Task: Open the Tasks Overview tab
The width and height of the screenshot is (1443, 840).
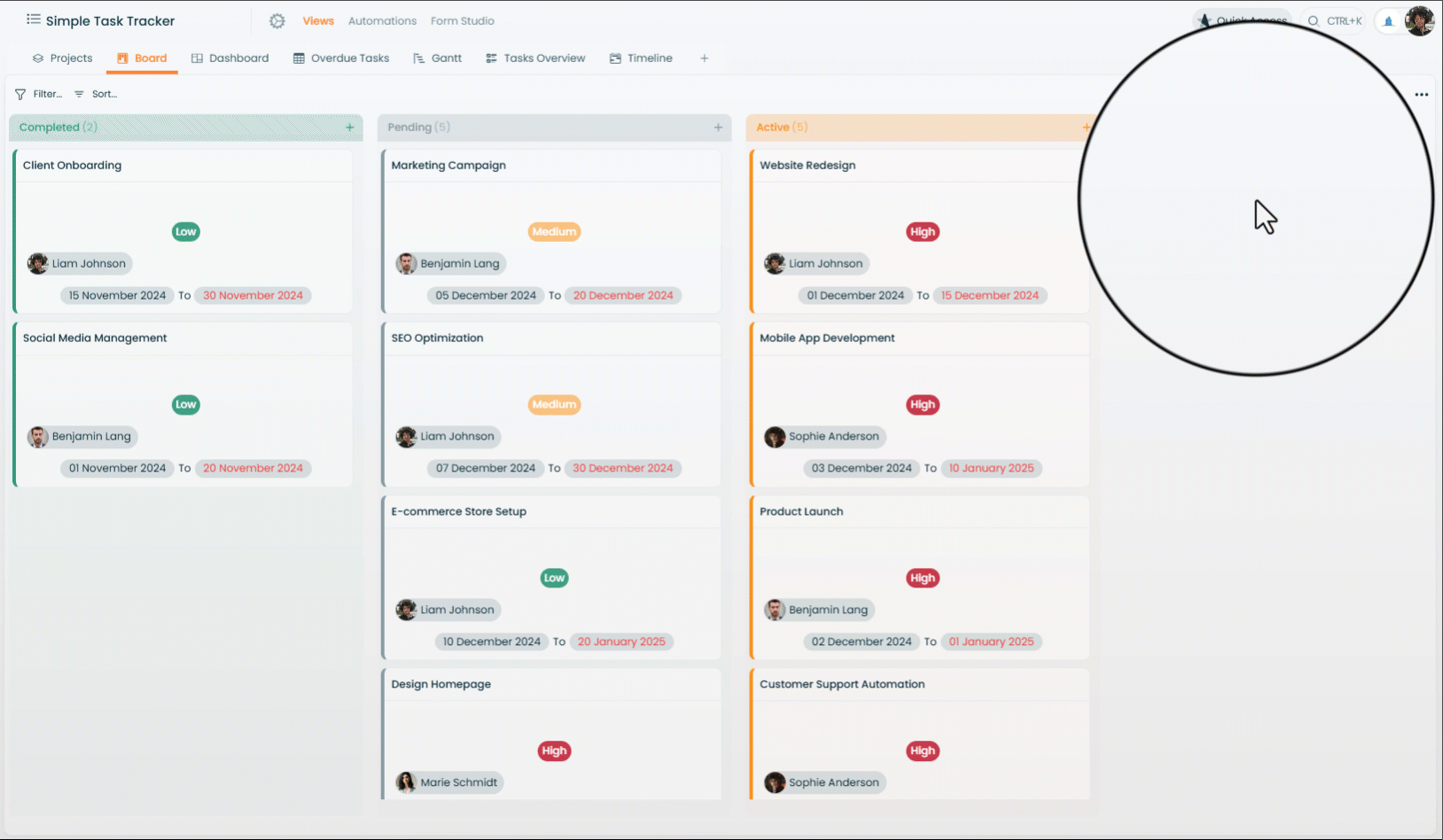Action: click(535, 58)
